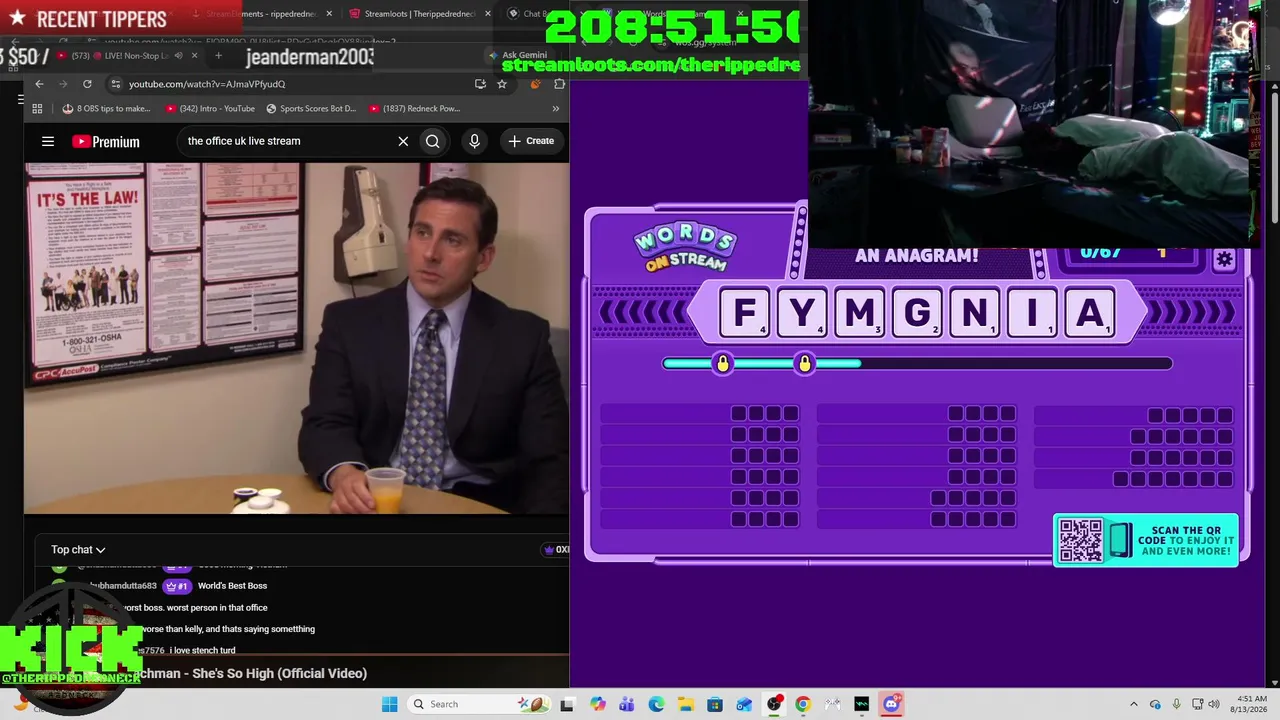Run the YouTube search with magnifier button
Screen dimensions: 1280x720
pyautogui.click(x=433, y=141)
